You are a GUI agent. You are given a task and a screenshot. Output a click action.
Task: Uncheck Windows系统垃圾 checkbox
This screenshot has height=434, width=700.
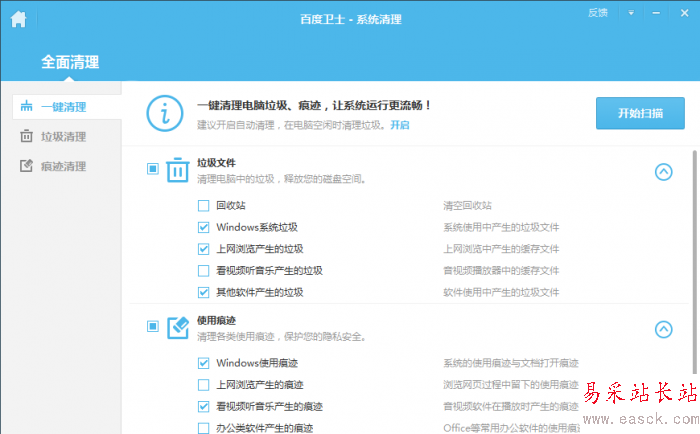coord(203,227)
